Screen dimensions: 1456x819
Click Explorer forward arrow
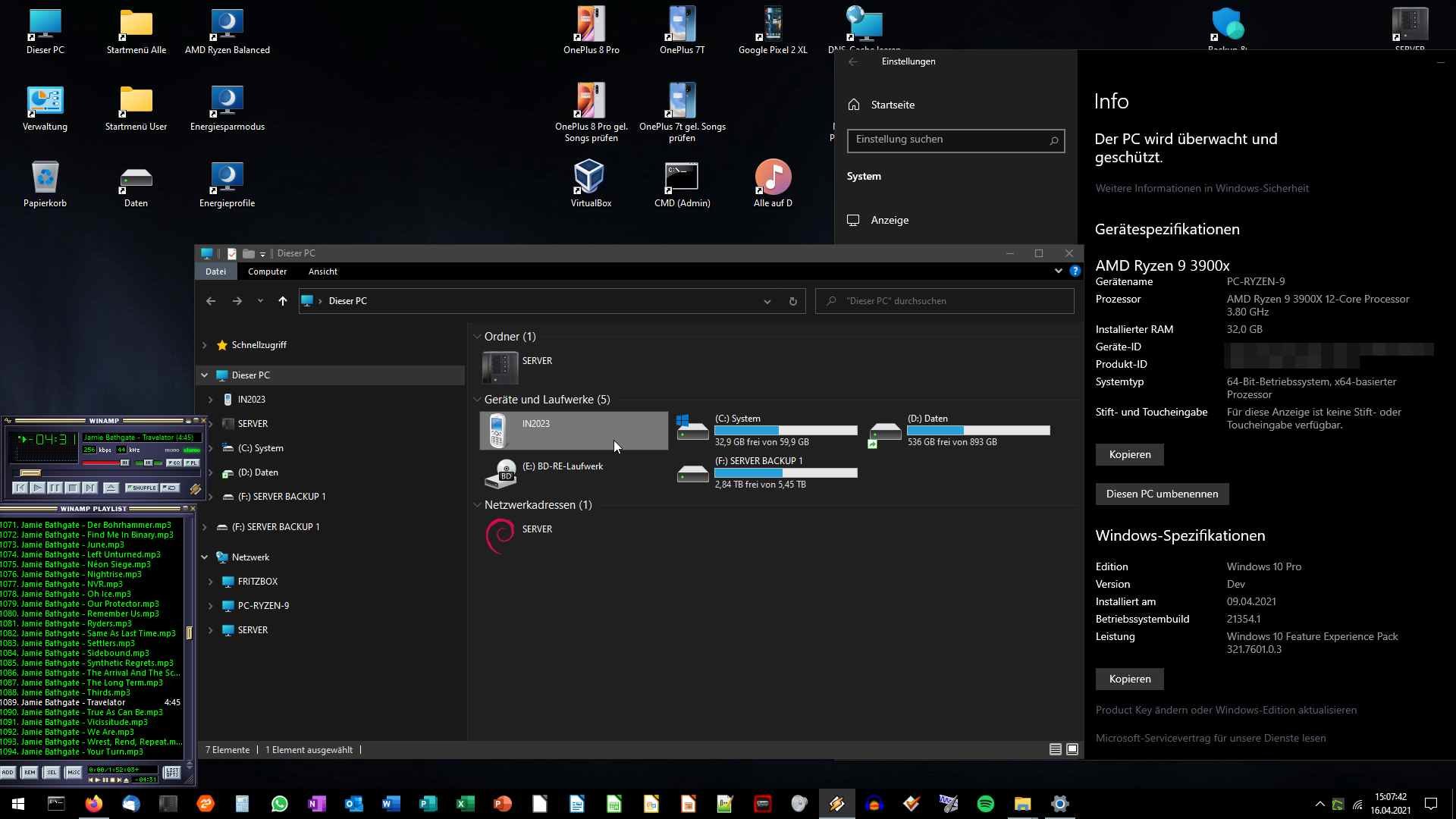coord(237,301)
